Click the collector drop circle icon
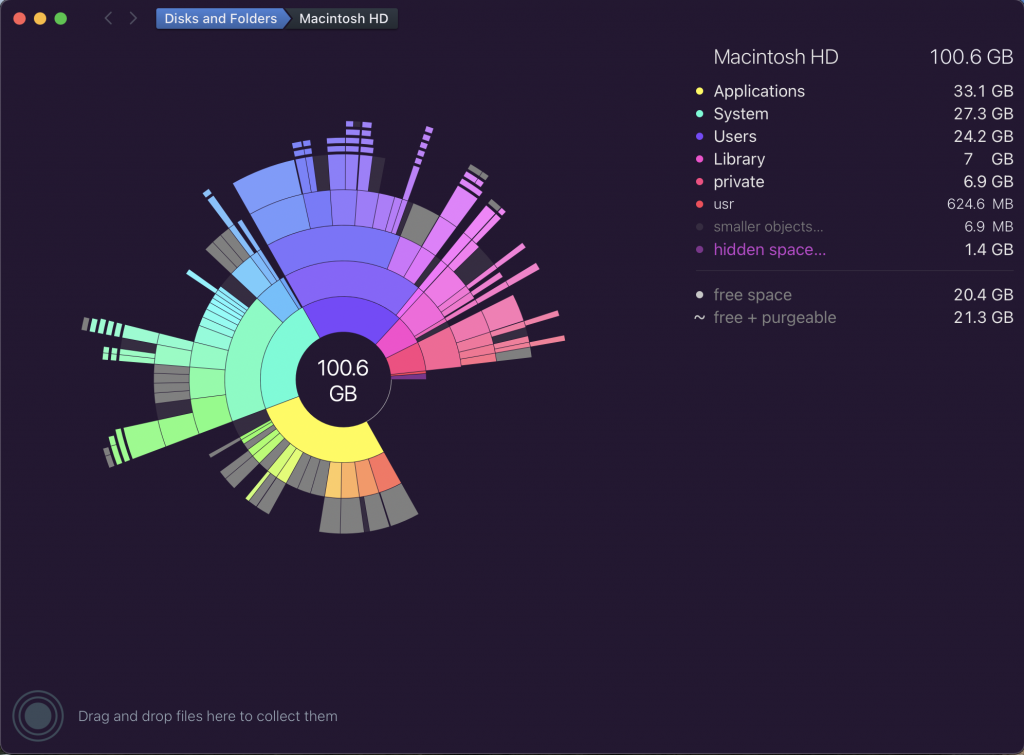This screenshot has height=755, width=1024. pyautogui.click(x=38, y=716)
